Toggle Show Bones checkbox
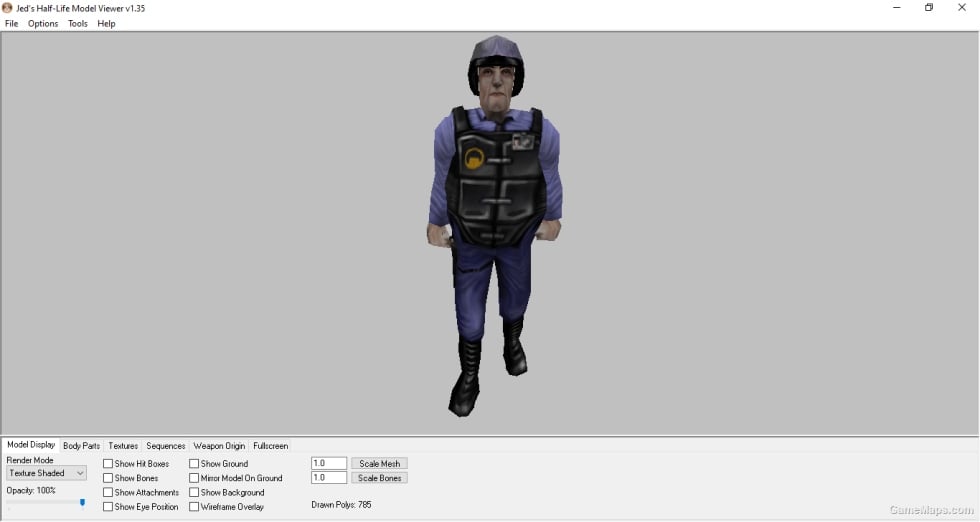This screenshot has width=980, height=522. point(108,478)
